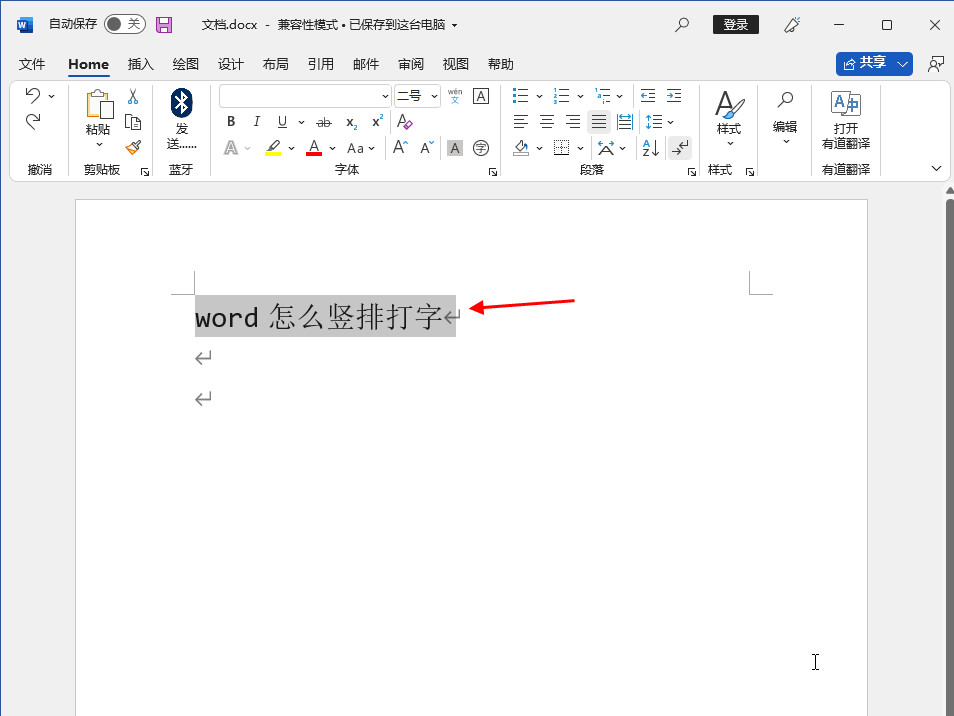
Task: Open the font size dropdown showing 二号
Action: point(434,96)
